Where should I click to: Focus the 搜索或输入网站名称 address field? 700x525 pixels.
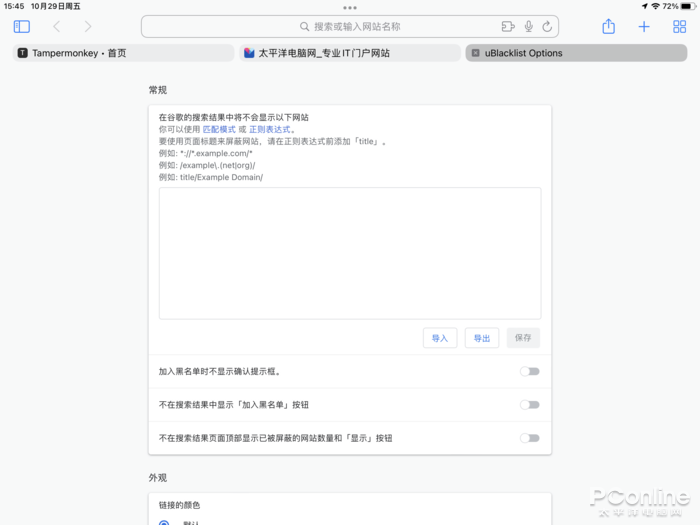[350, 27]
